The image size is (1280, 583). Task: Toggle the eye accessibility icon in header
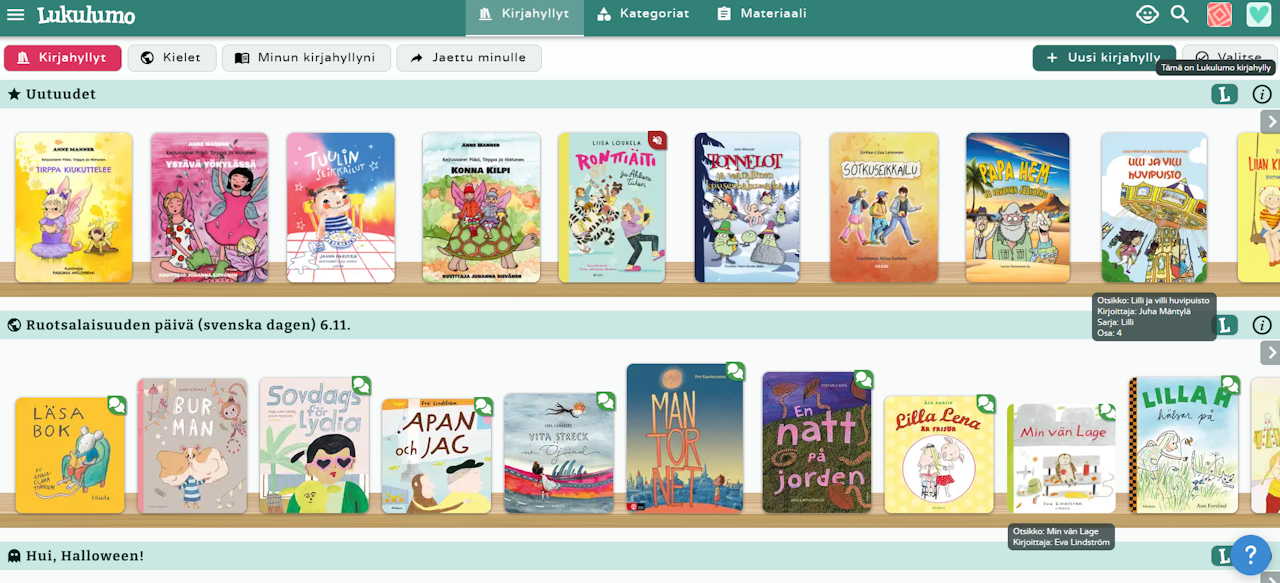pyautogui.click(x=1147, y=14)
